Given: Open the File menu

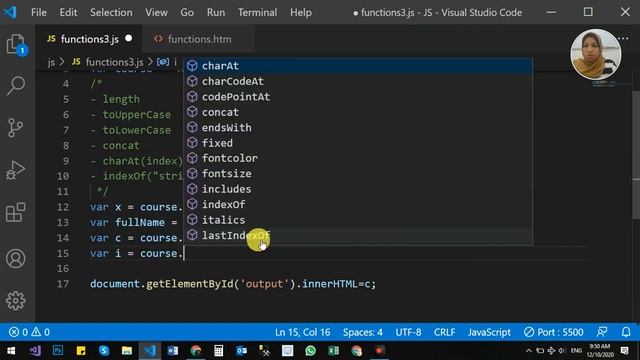Looking at the screenshot, I should [39, 13].
